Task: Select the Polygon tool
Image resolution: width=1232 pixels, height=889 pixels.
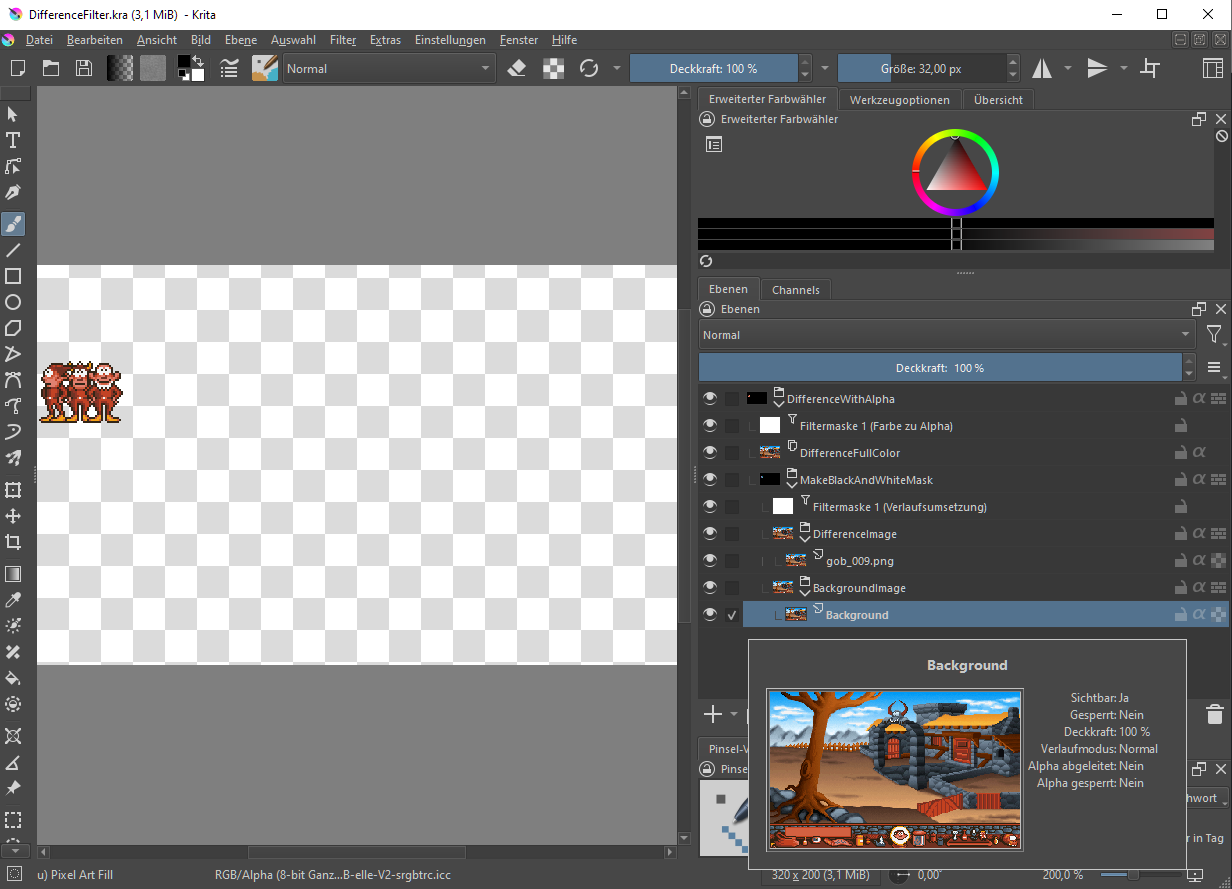Action: [x=13, y=328]
